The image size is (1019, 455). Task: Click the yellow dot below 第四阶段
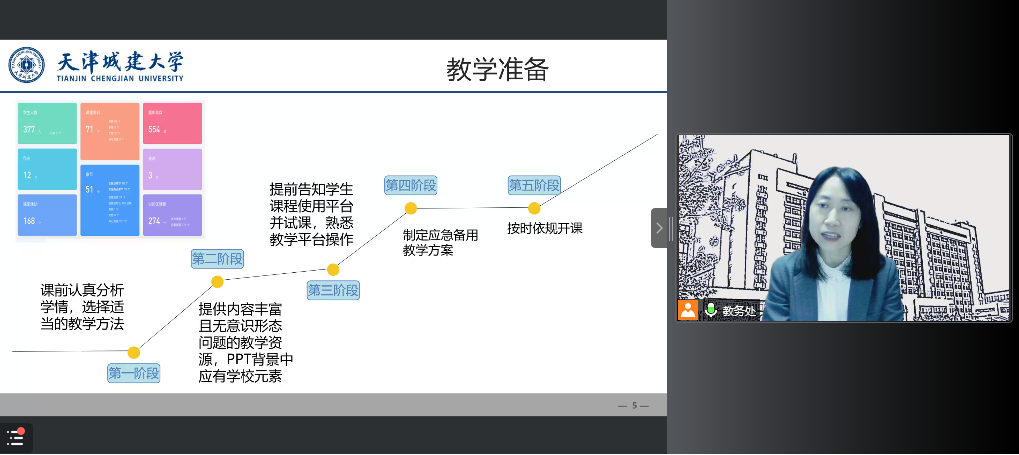click(x=411, y=208)
